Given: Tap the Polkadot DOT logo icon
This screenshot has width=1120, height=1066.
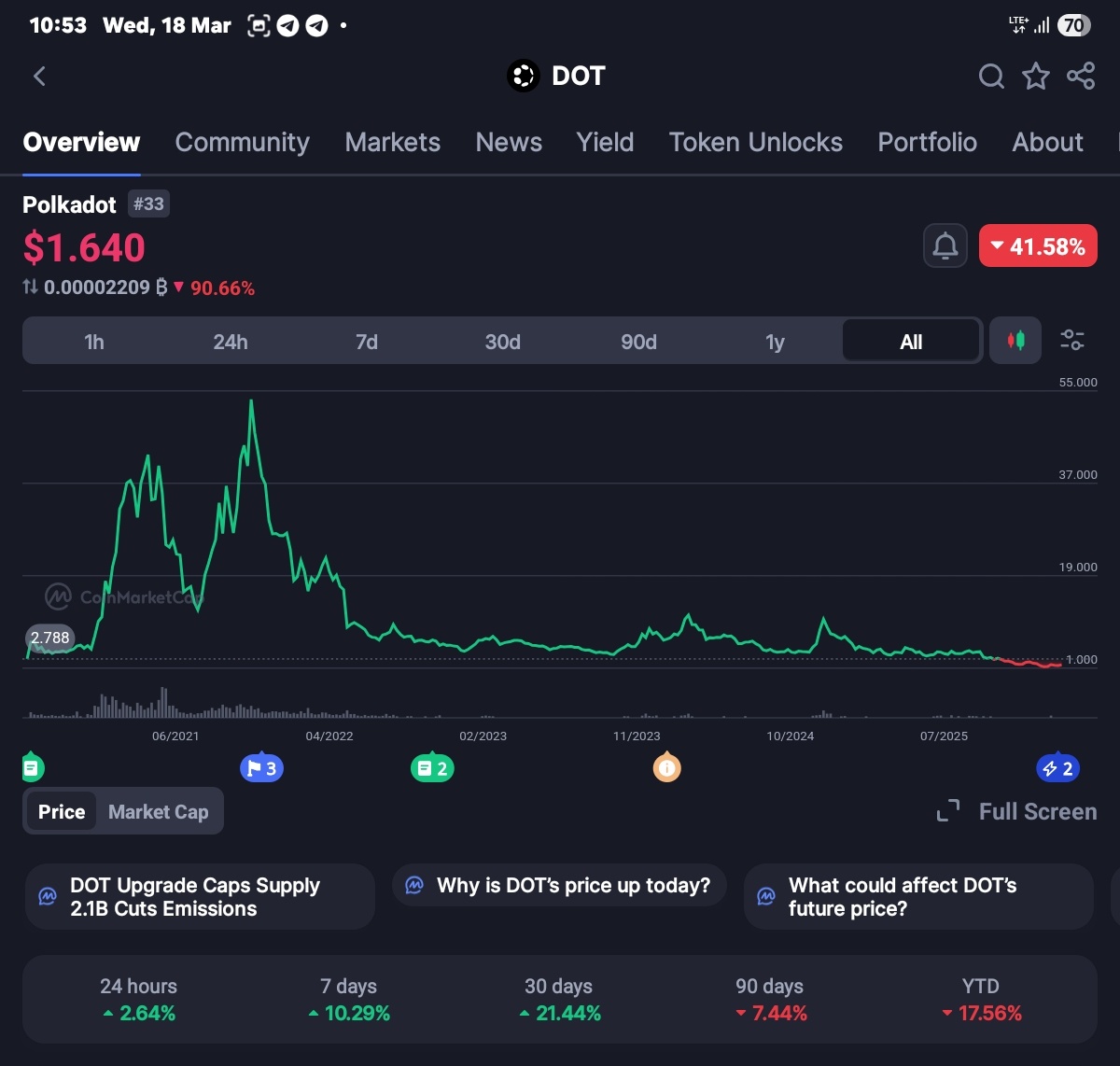Looking at the screenshot, I should (x=524, y=76).
